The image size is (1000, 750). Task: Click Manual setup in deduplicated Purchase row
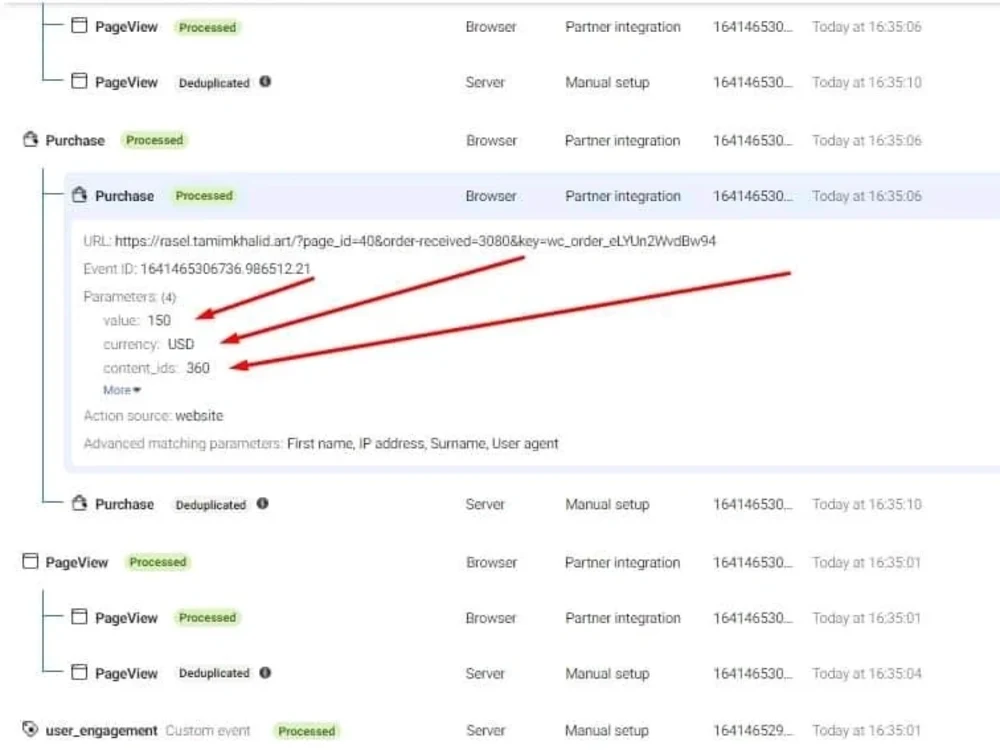click(x=607, y=504)
